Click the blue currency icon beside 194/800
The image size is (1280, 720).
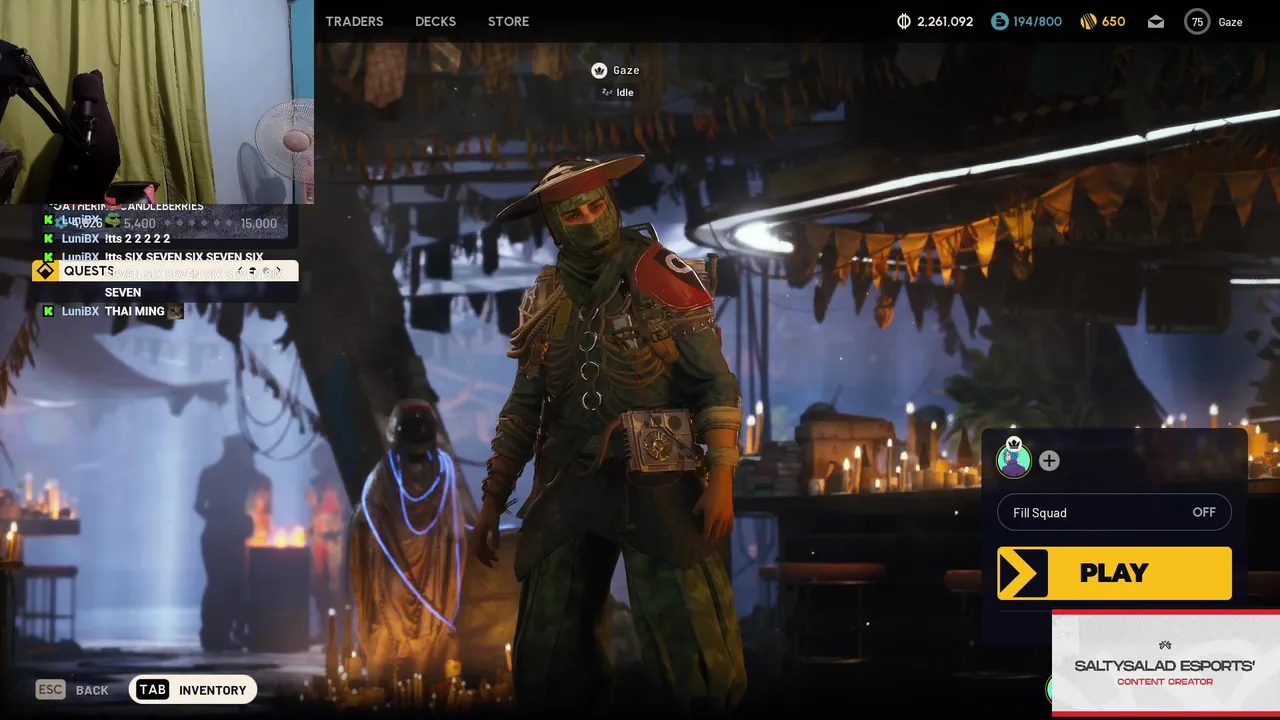[1000, 21]
